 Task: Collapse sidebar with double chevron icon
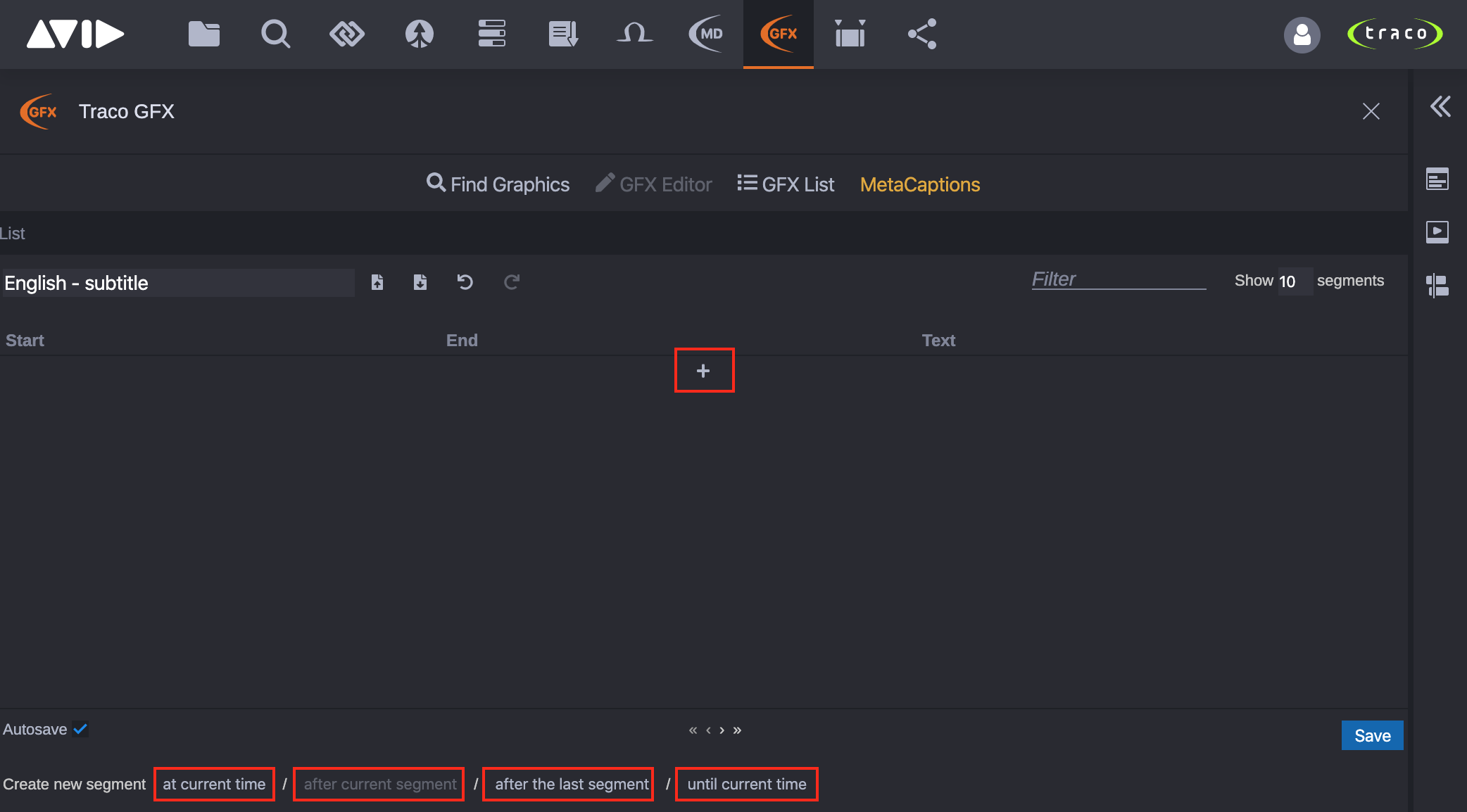coord(1440,107)
